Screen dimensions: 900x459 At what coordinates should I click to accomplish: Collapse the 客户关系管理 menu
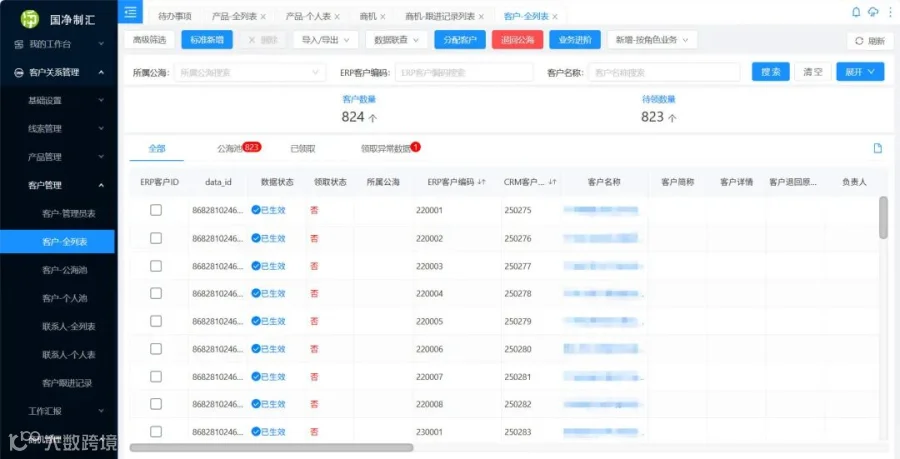pos(59,72)
